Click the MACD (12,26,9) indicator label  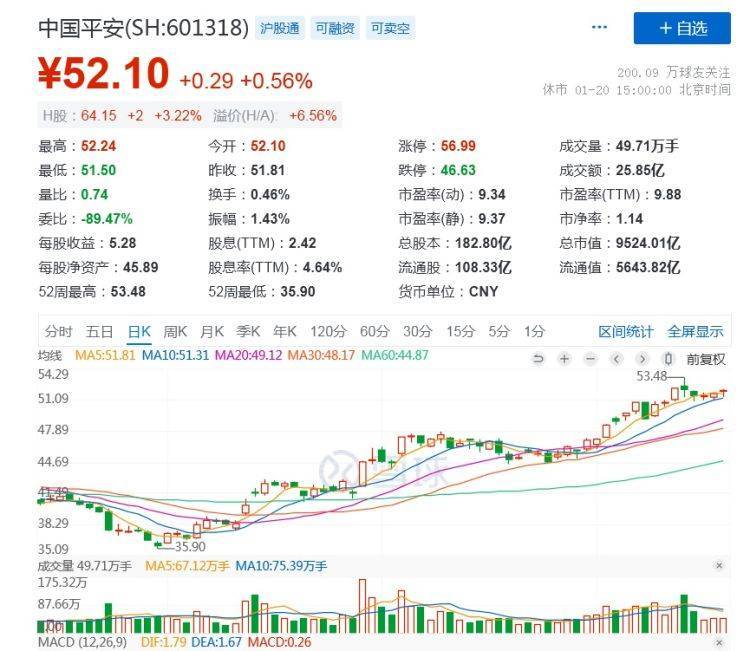[82, 642]
